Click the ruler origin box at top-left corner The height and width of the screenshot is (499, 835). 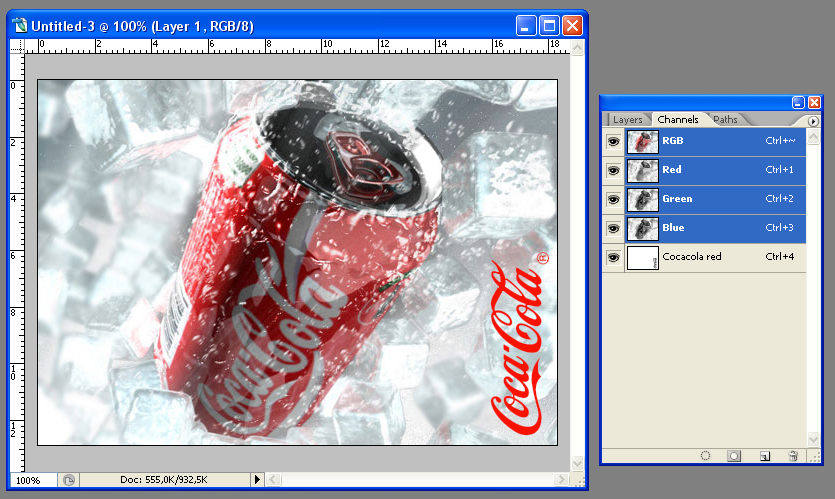click(17, 46)
